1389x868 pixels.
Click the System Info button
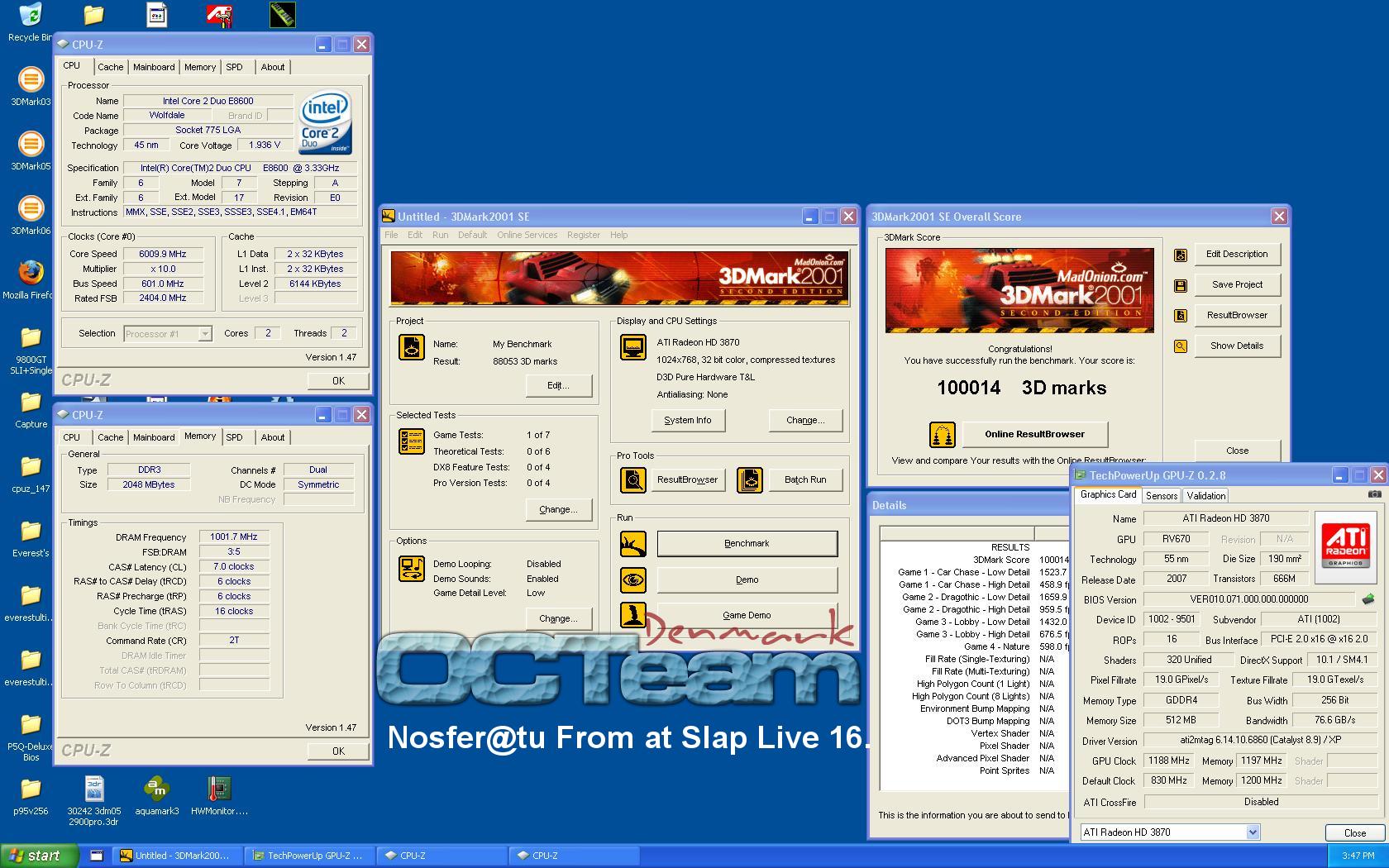click(688, 420)
